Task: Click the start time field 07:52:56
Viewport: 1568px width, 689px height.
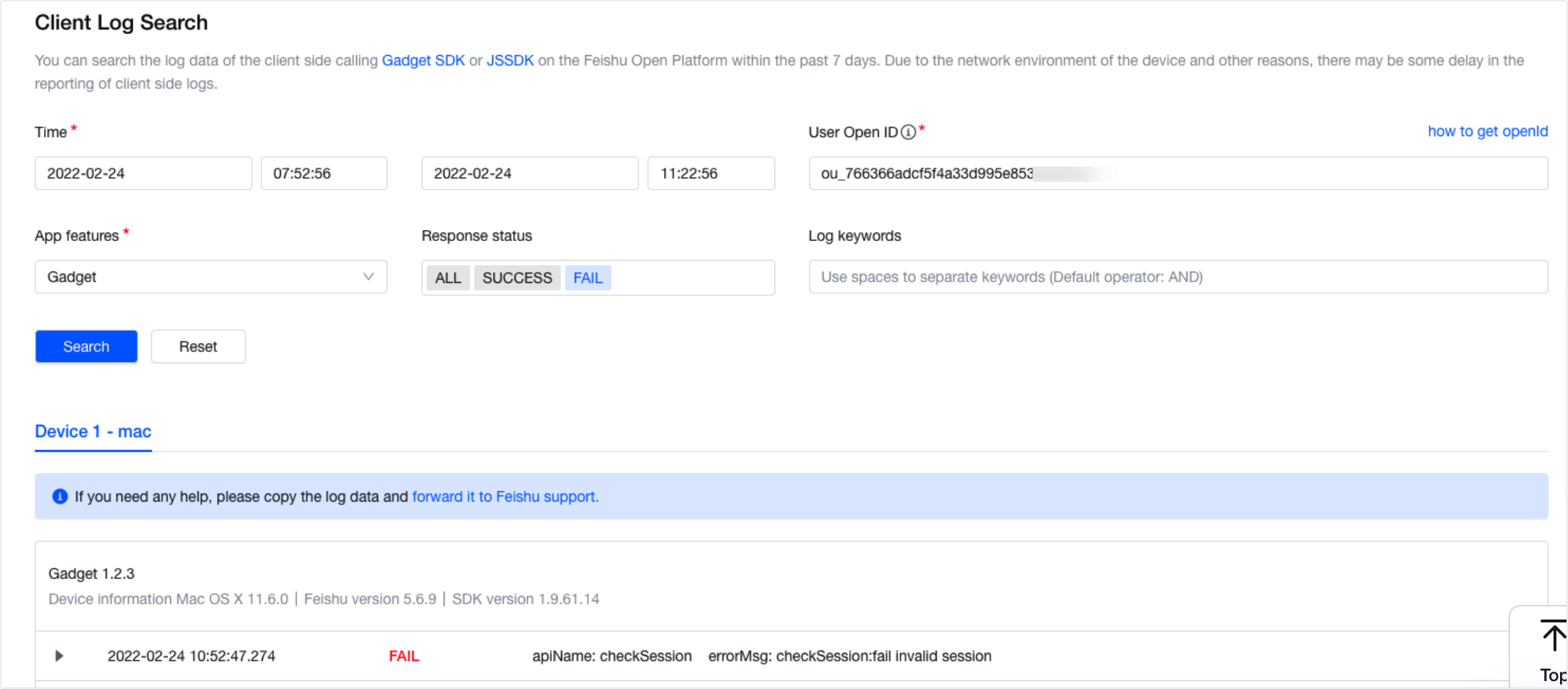Action: (x=324, y=174)
